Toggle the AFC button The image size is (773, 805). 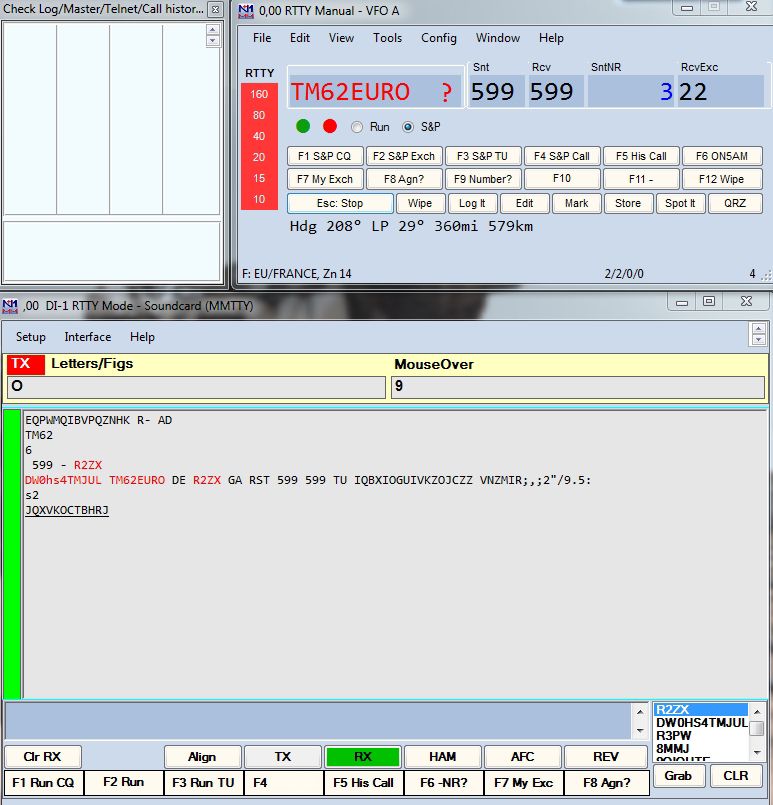[522, 757]
